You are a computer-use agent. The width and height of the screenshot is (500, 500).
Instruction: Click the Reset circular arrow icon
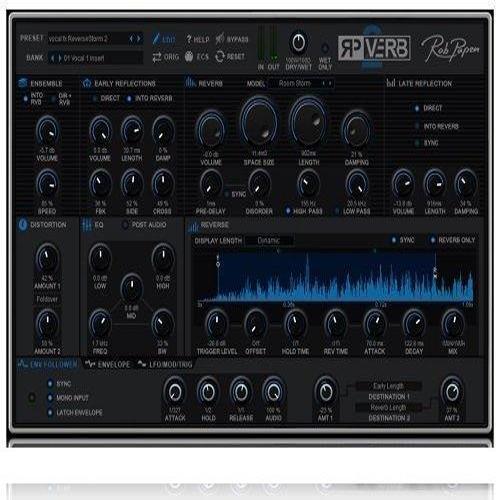[220, 57]
